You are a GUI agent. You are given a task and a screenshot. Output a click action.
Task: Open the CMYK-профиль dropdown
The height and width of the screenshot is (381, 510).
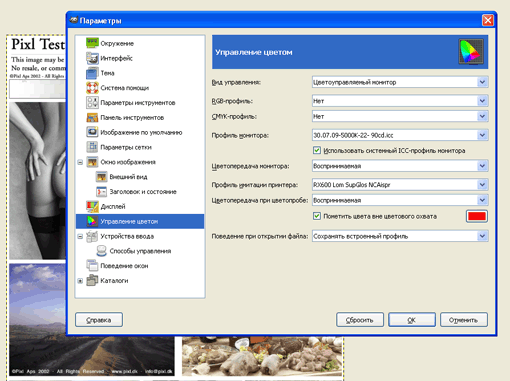[x=400, y=116]
